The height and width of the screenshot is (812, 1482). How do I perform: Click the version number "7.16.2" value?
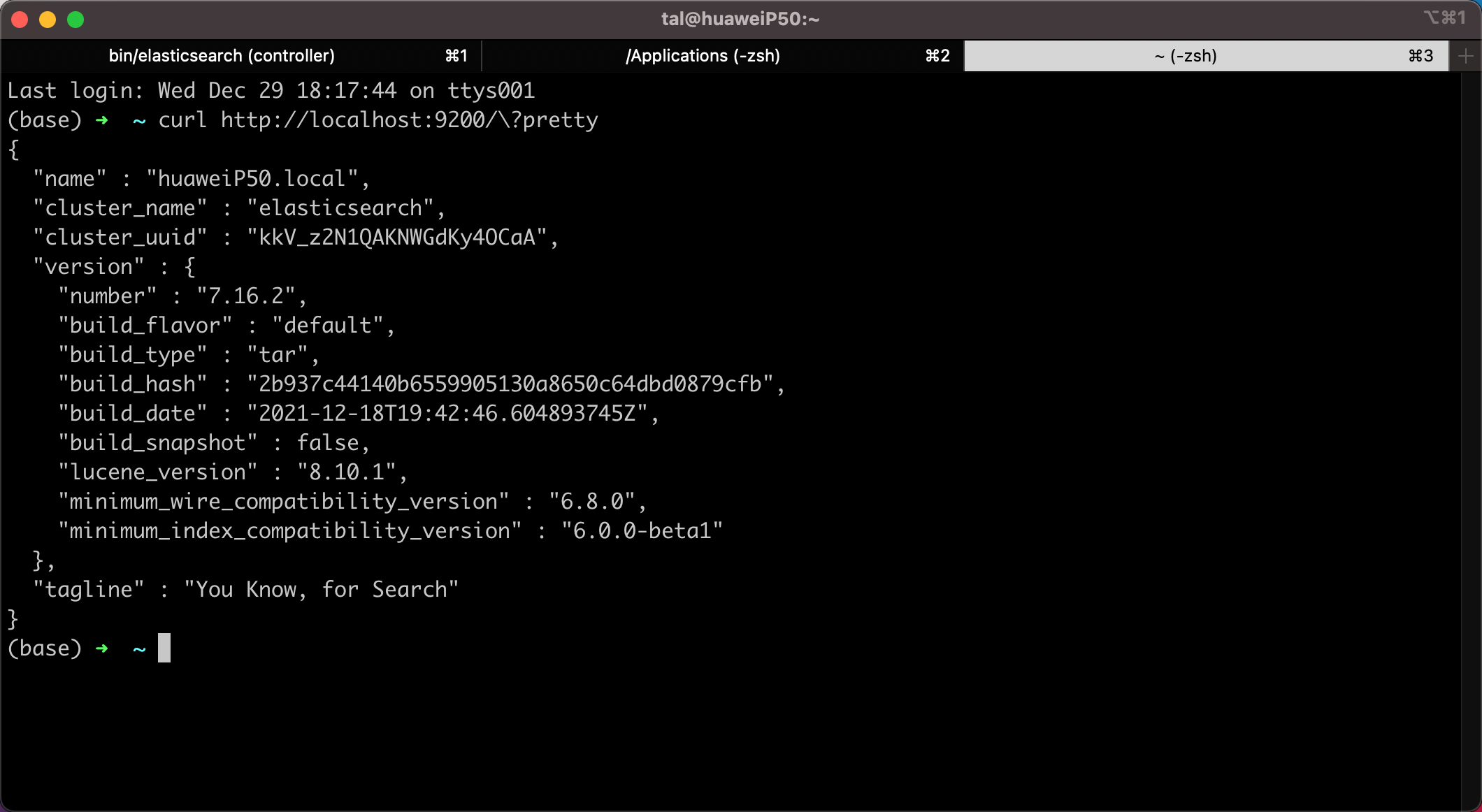(246, 296)
